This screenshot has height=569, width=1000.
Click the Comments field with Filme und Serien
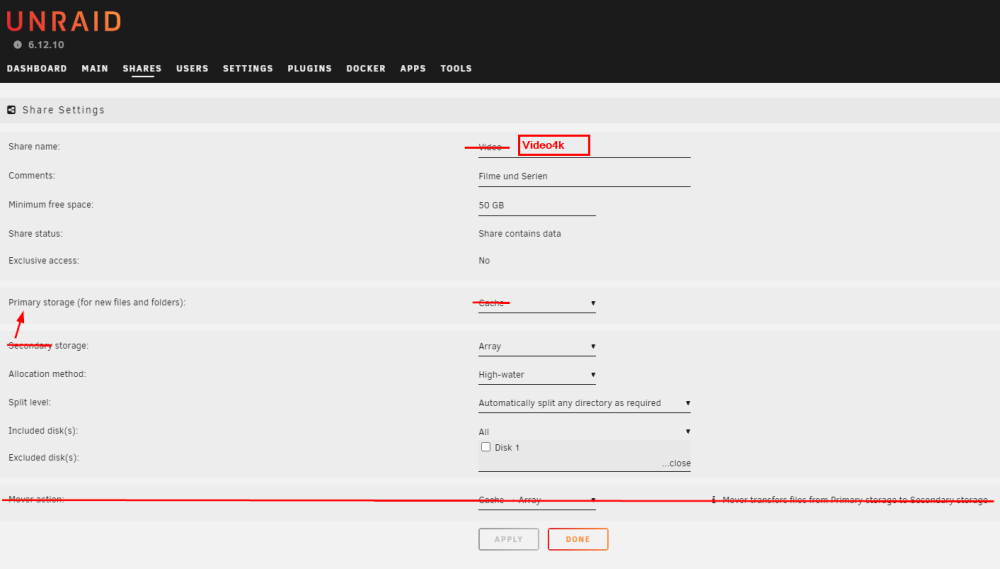(x=584, y=177)
